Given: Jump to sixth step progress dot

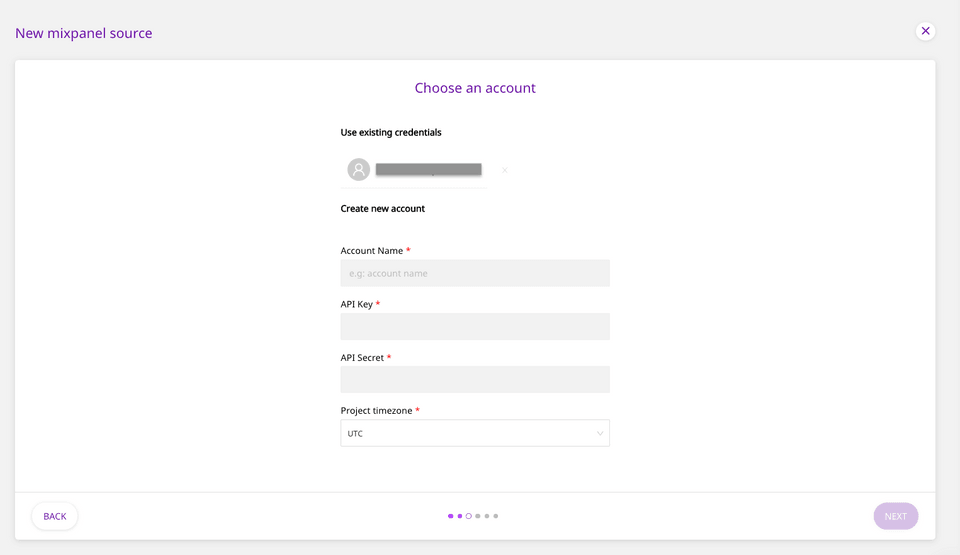Looking at the screenshot, I should click(x=496, y=516).
